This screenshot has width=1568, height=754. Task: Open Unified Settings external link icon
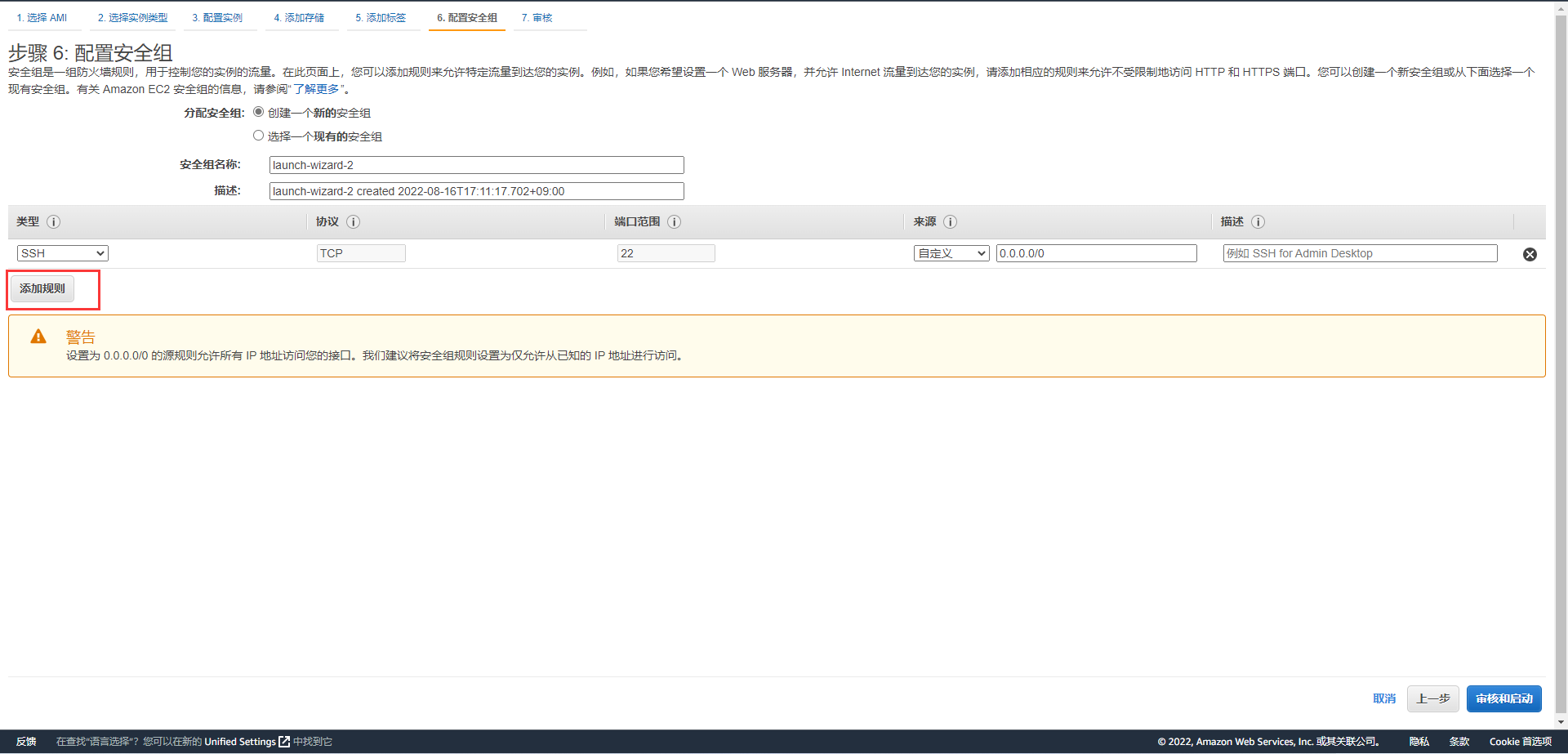click(x=284, y=742)
